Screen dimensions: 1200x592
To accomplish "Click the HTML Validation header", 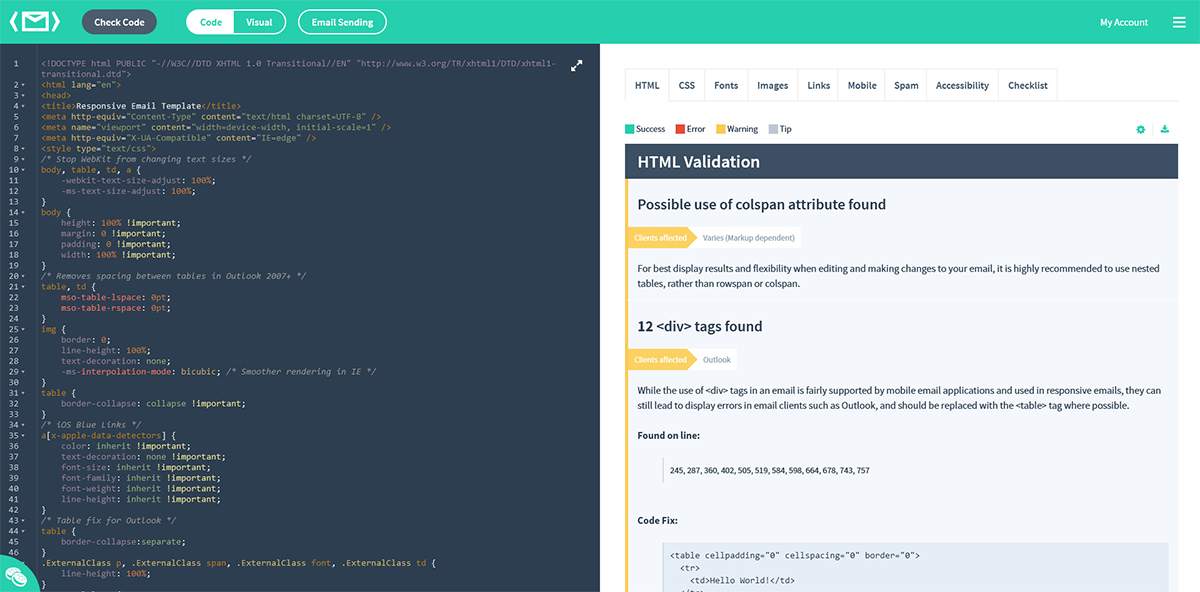I will 902,162.
